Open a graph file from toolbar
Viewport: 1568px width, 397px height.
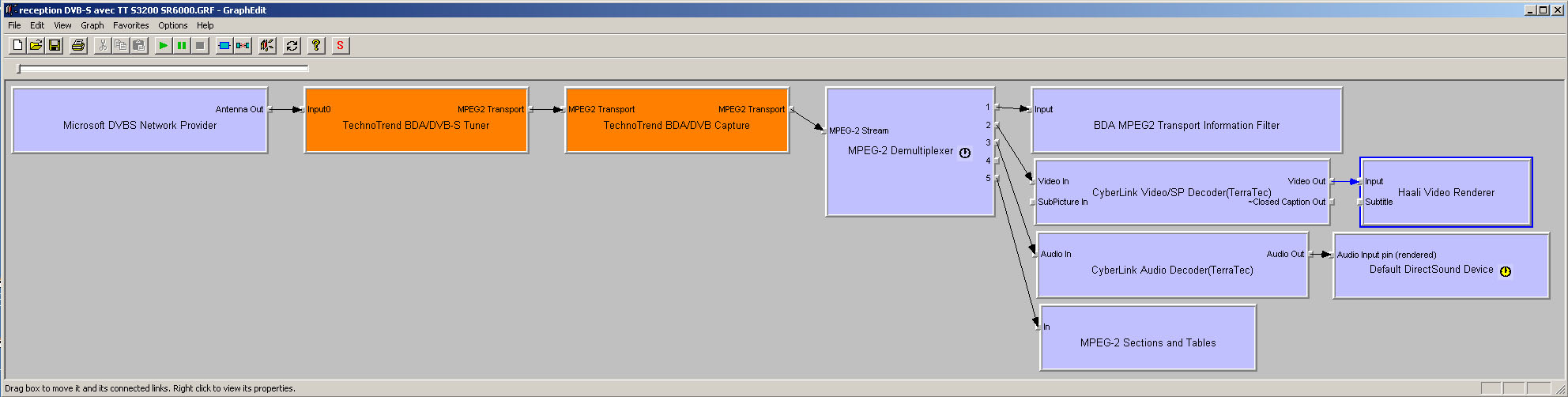[x=36, y=46]
